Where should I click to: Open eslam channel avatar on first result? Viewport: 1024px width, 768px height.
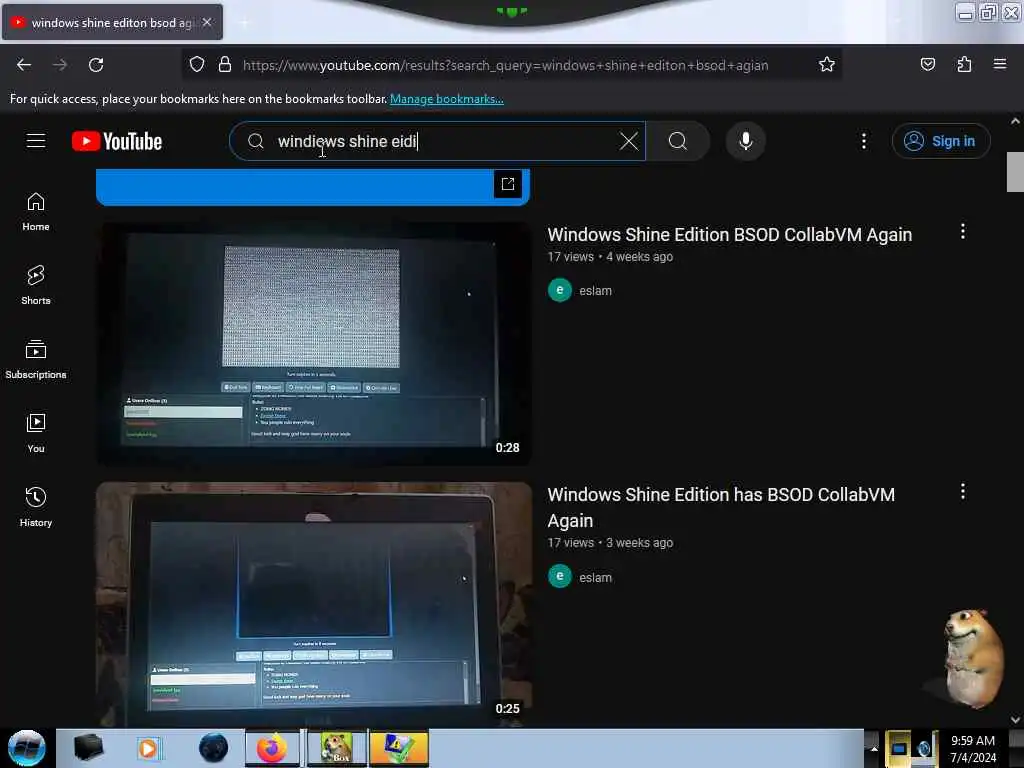[x=560, y=290]
